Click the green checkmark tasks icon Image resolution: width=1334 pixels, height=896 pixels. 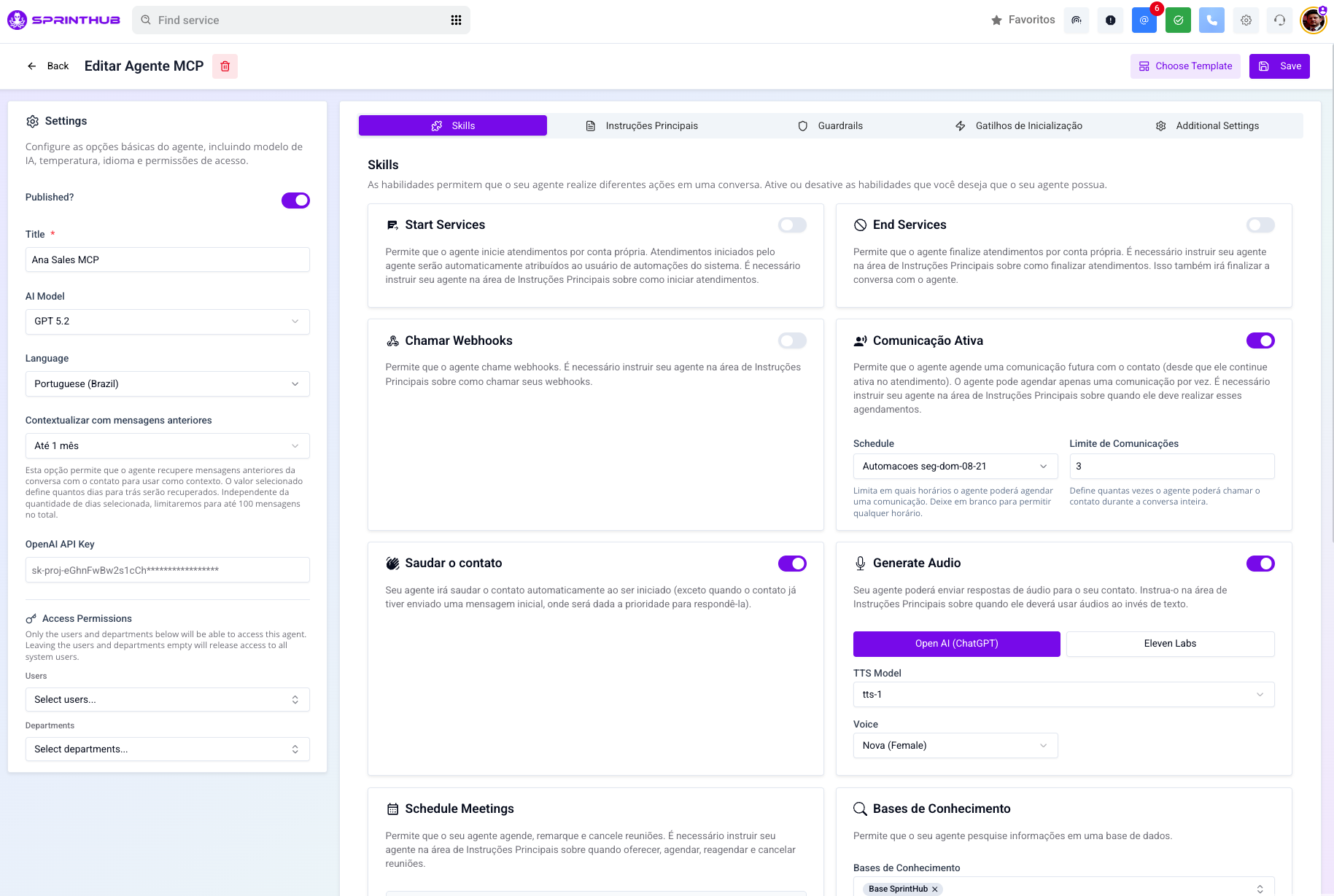click(1178, 20)
